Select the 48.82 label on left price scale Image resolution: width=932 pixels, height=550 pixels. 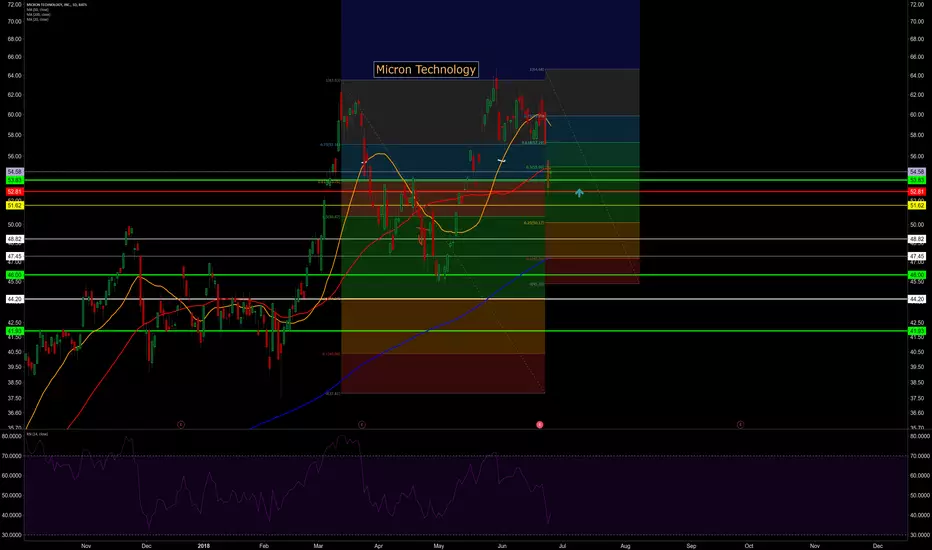pyautogui.click(x=14, y=239)
